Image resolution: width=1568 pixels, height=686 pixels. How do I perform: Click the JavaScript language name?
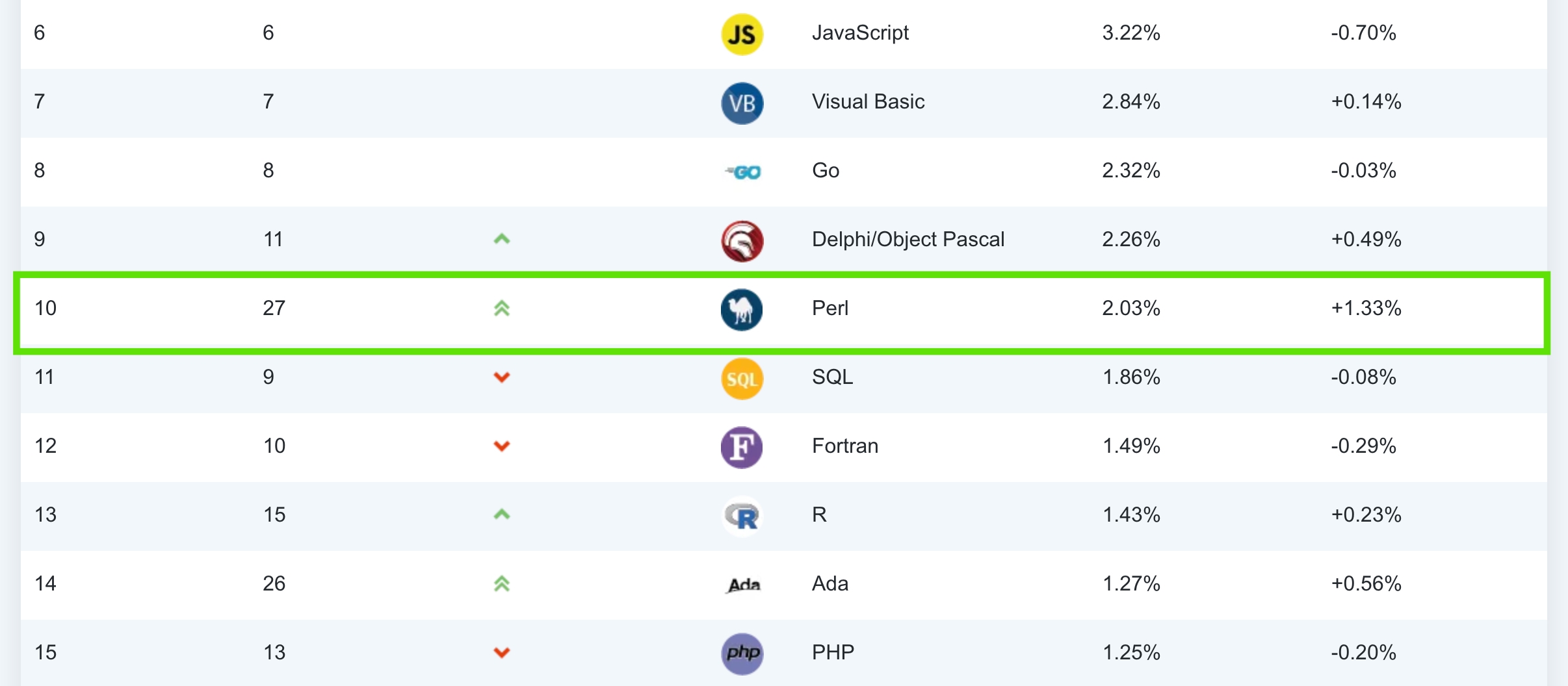[x=860, y=32]
